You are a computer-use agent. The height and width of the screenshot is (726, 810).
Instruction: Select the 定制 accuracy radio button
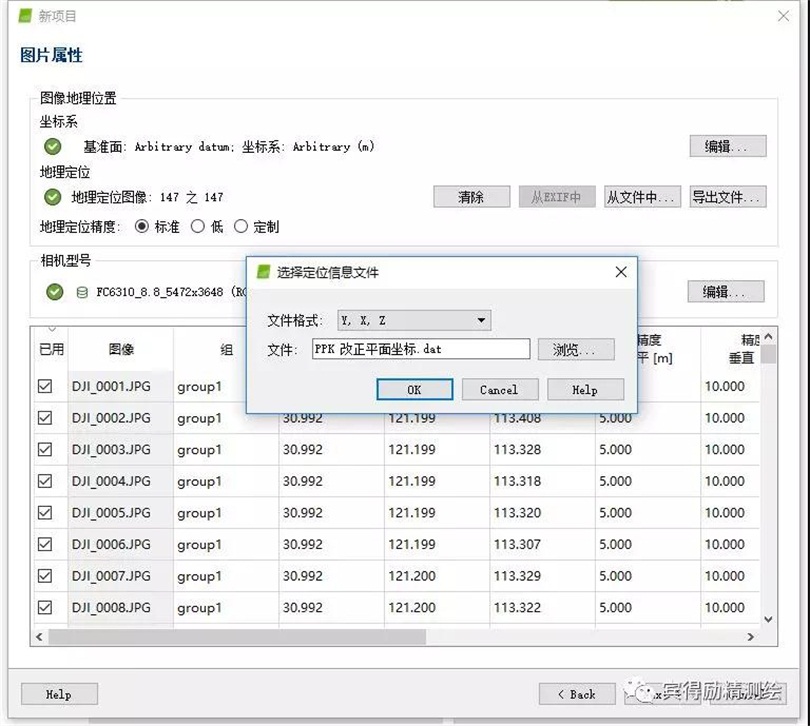(241, 226)
